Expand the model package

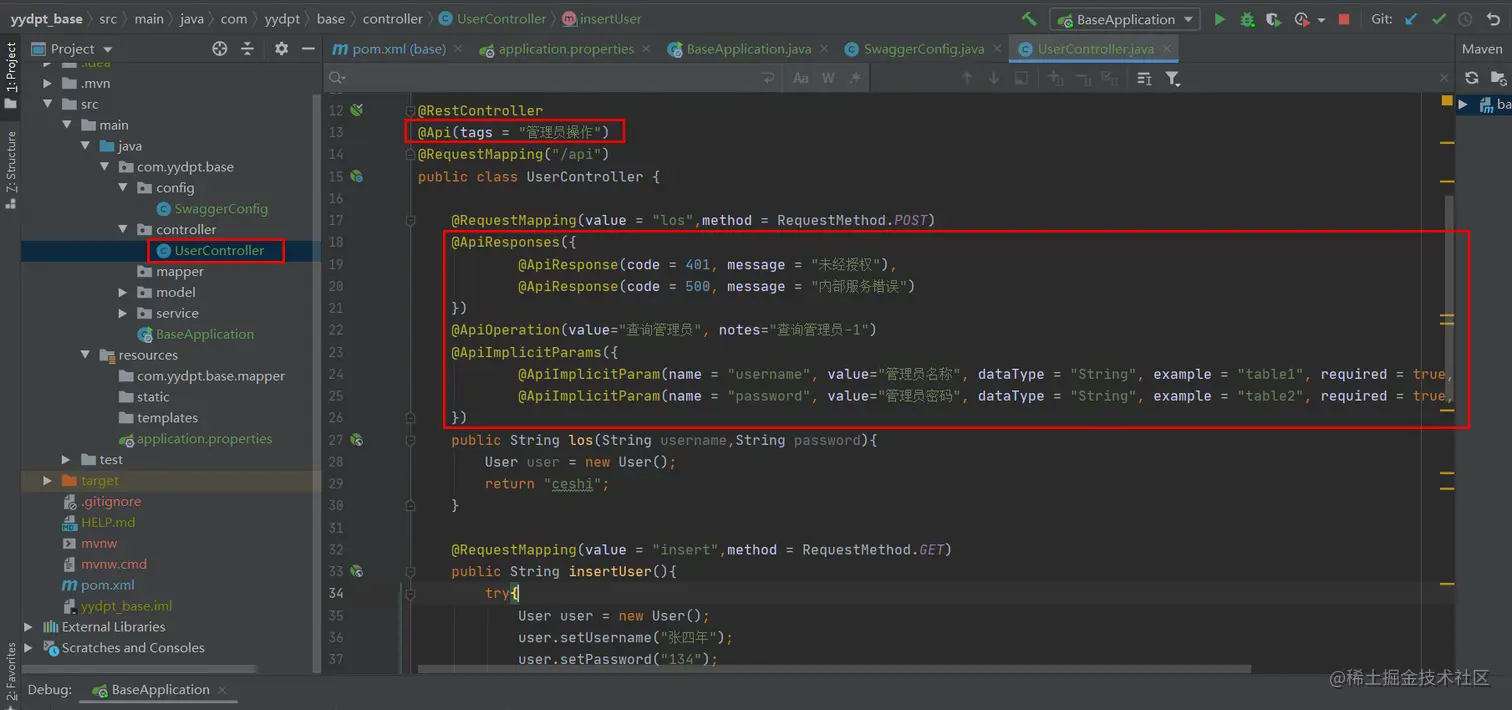coord(123,292)
